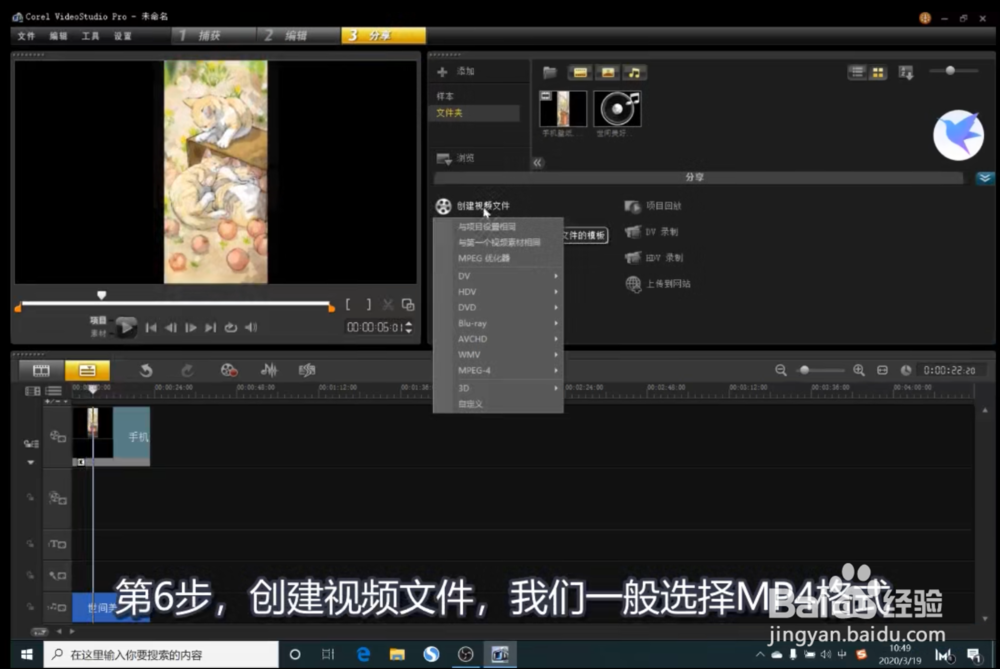
Task: Collapse the 分享 options panel chevron
Action: (985, 178)
